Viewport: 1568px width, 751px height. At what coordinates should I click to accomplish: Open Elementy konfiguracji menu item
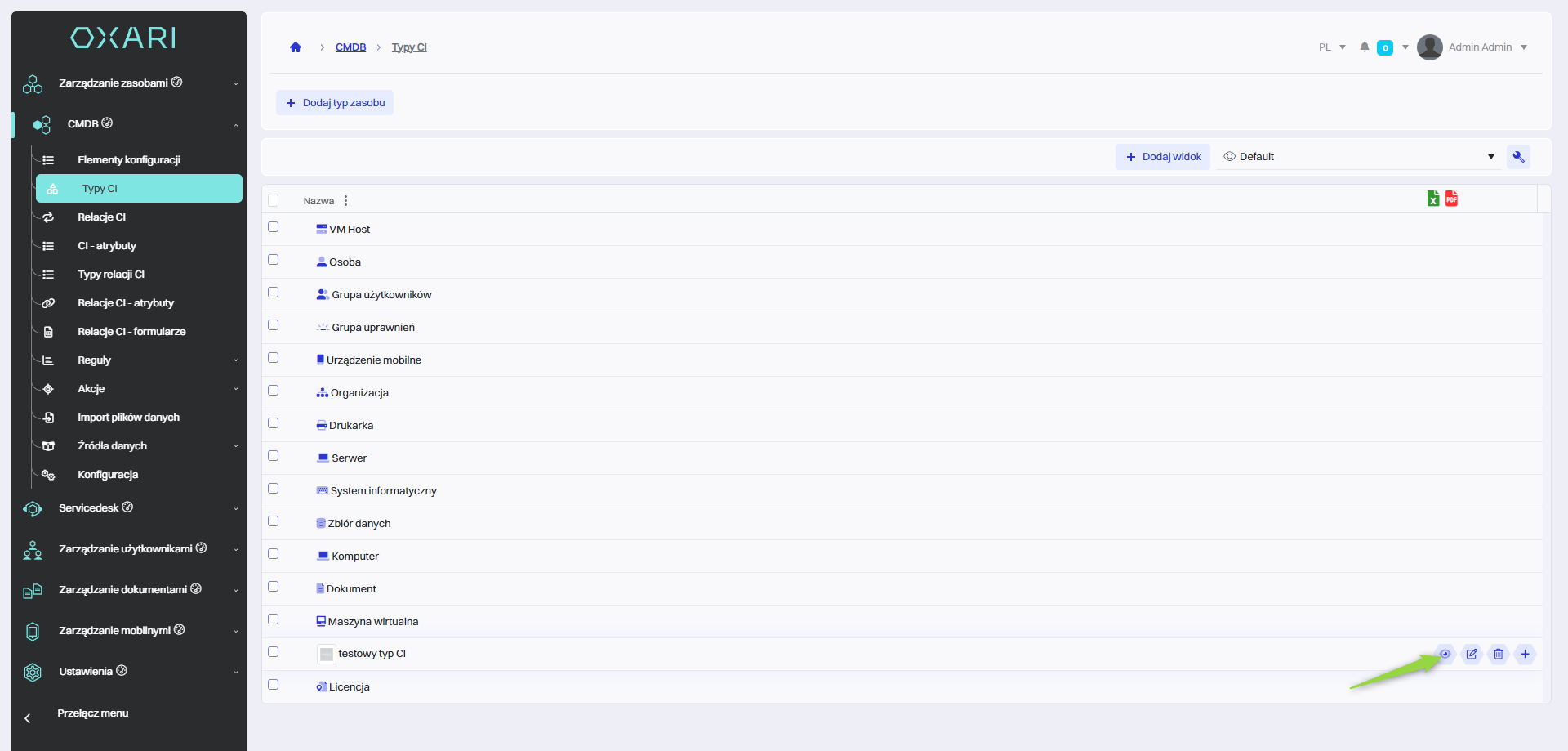click(x=129, y=160)
